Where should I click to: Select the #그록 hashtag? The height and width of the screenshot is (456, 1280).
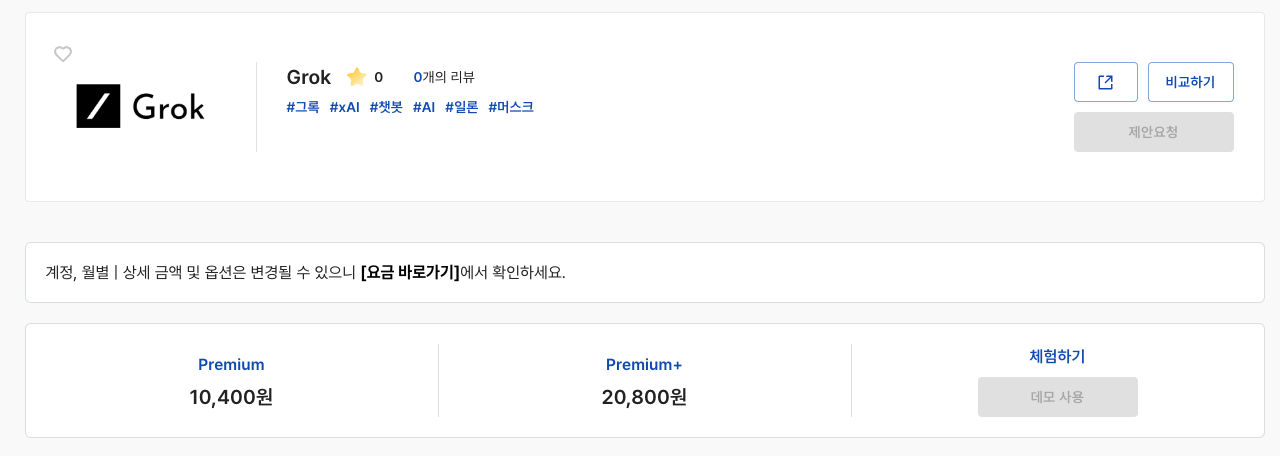coord(303,107)
